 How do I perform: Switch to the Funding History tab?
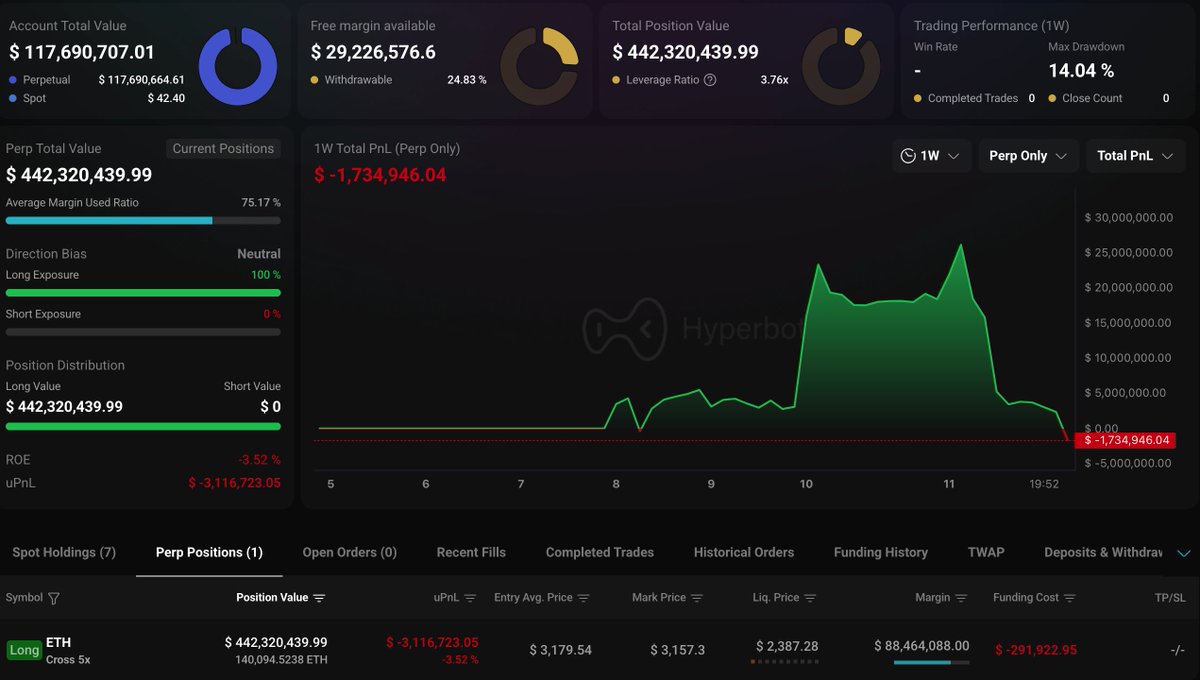(x=880, y=552)
